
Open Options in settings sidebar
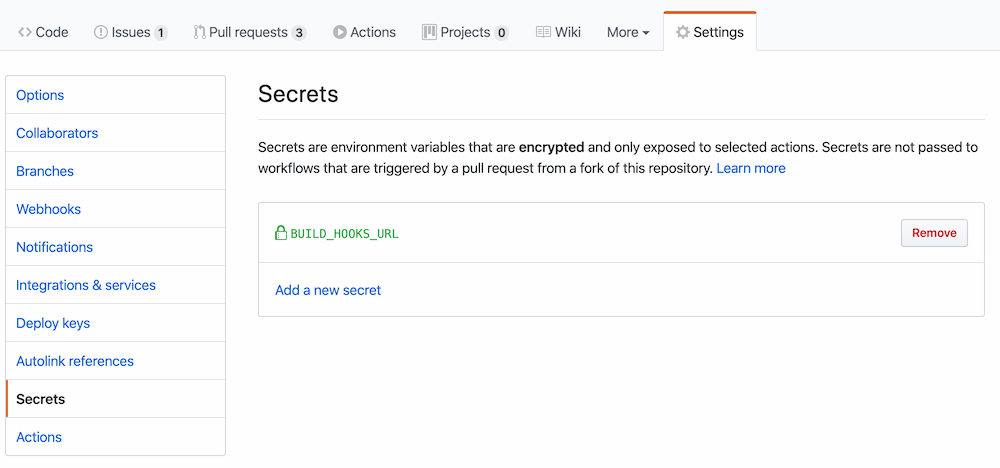pyautogui.click(x=115, y=95)
